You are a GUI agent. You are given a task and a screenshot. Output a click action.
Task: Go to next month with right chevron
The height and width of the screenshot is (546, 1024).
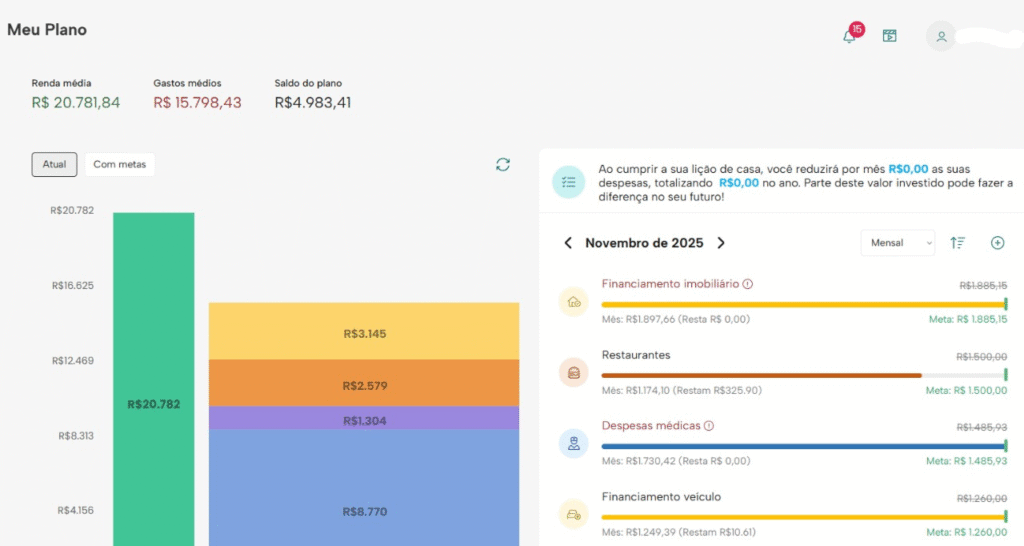(x=721, y=243)
